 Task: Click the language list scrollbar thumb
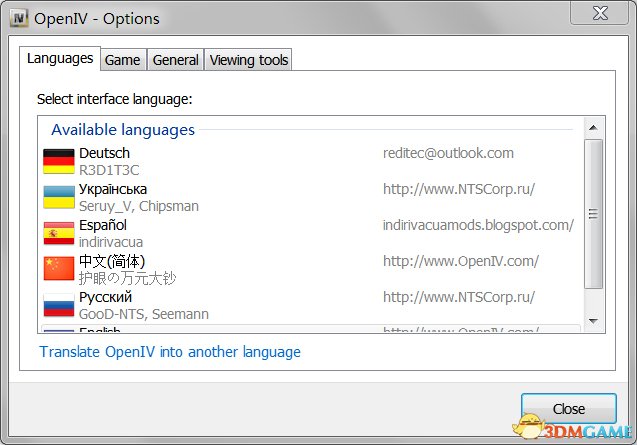tap(593, 214)
